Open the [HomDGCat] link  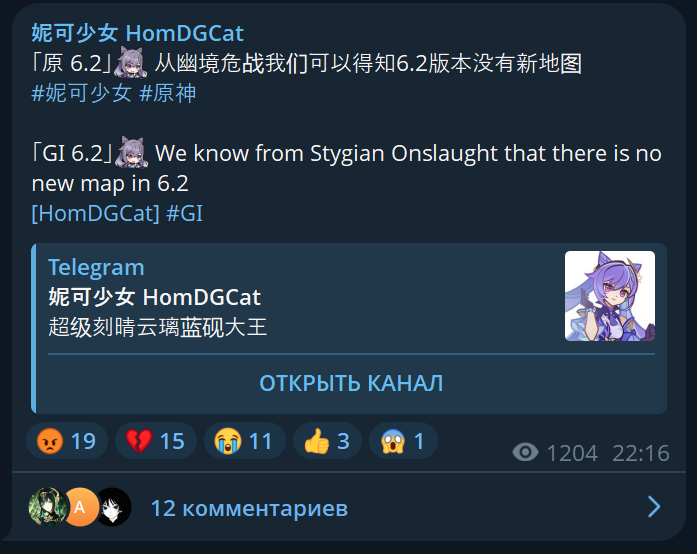[x=95, y=213]
